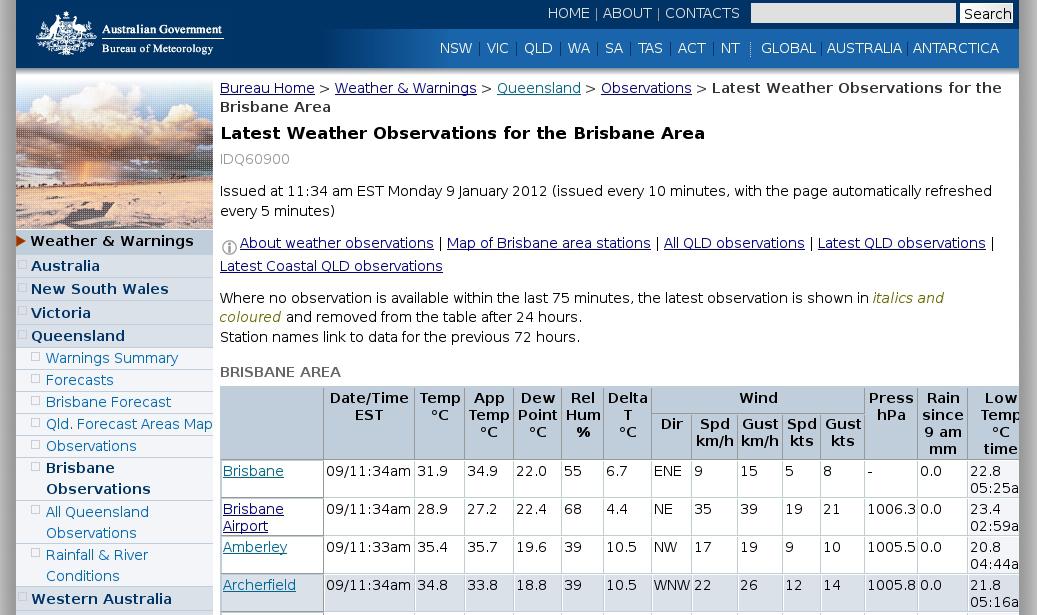Follow the Observations breadcrumb link
This screenshot has height=615, width=1037.
[x=646, y=88]
